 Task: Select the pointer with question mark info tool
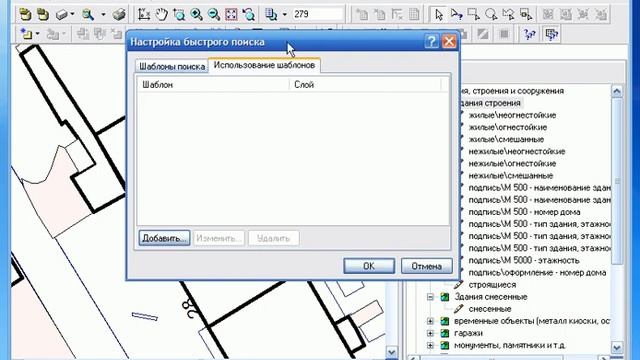[x=456, y=15]
